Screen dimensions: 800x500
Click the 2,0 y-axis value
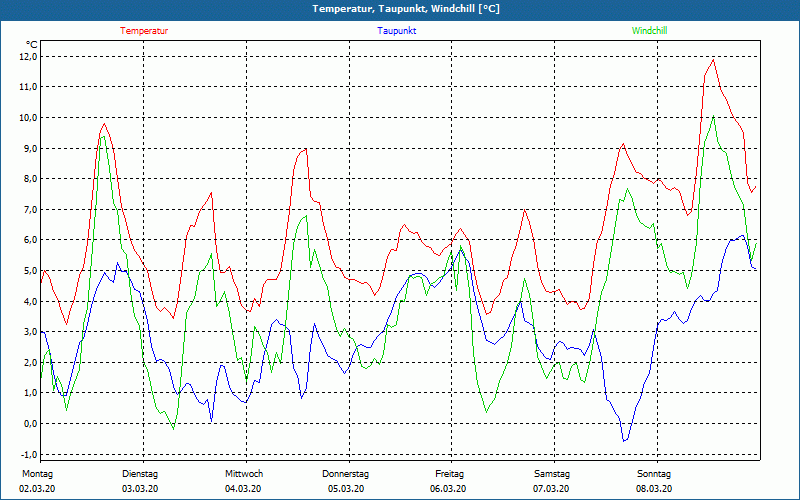[31, 362]
